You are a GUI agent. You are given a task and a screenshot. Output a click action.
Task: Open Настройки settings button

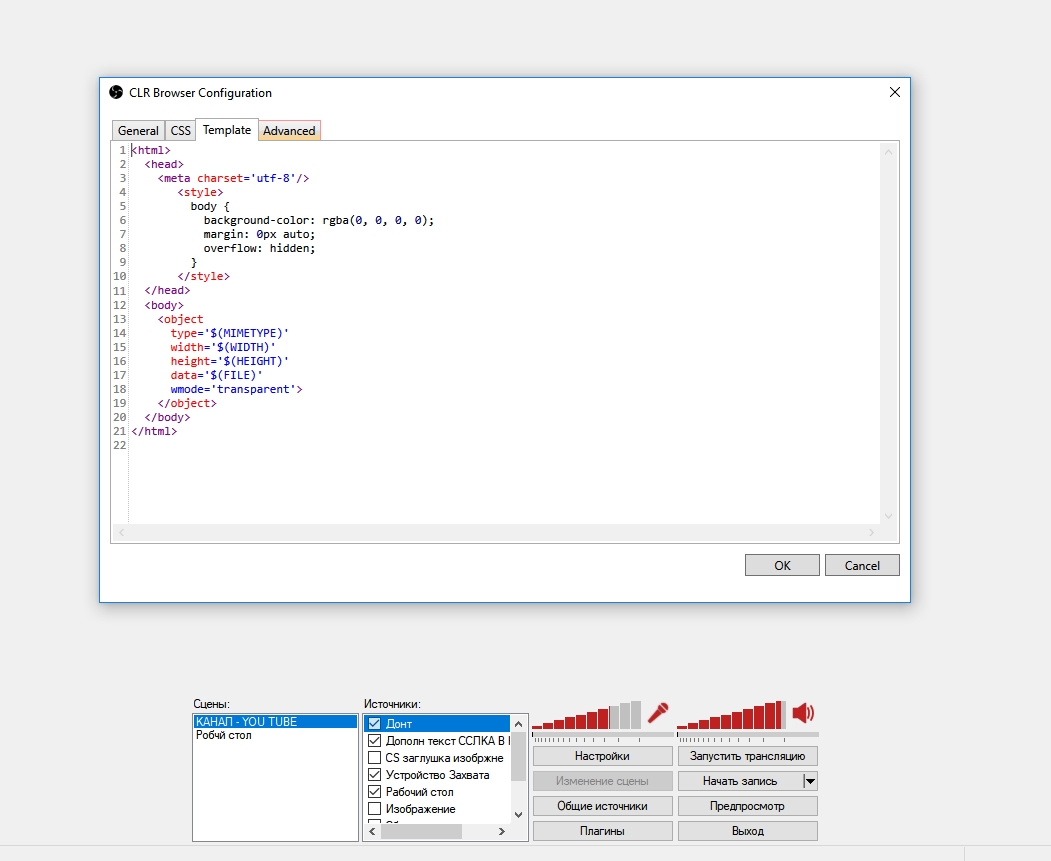tap(603, 756)
